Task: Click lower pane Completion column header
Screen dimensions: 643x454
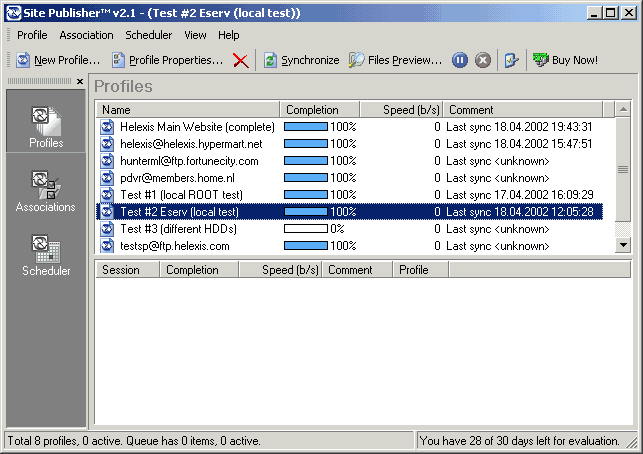Action: (199, 270)
